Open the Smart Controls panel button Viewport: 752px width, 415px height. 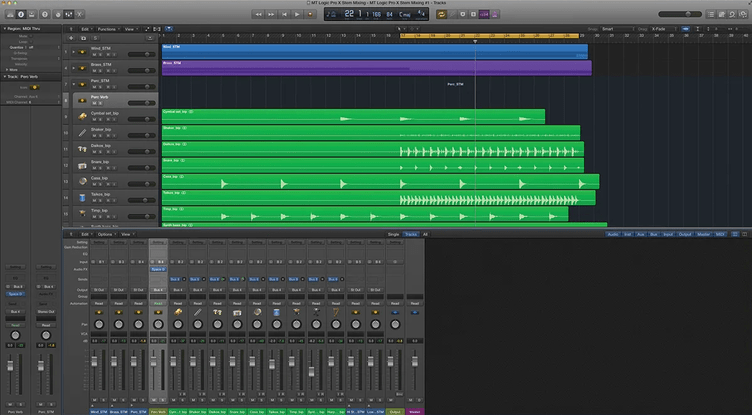point(58,14)
